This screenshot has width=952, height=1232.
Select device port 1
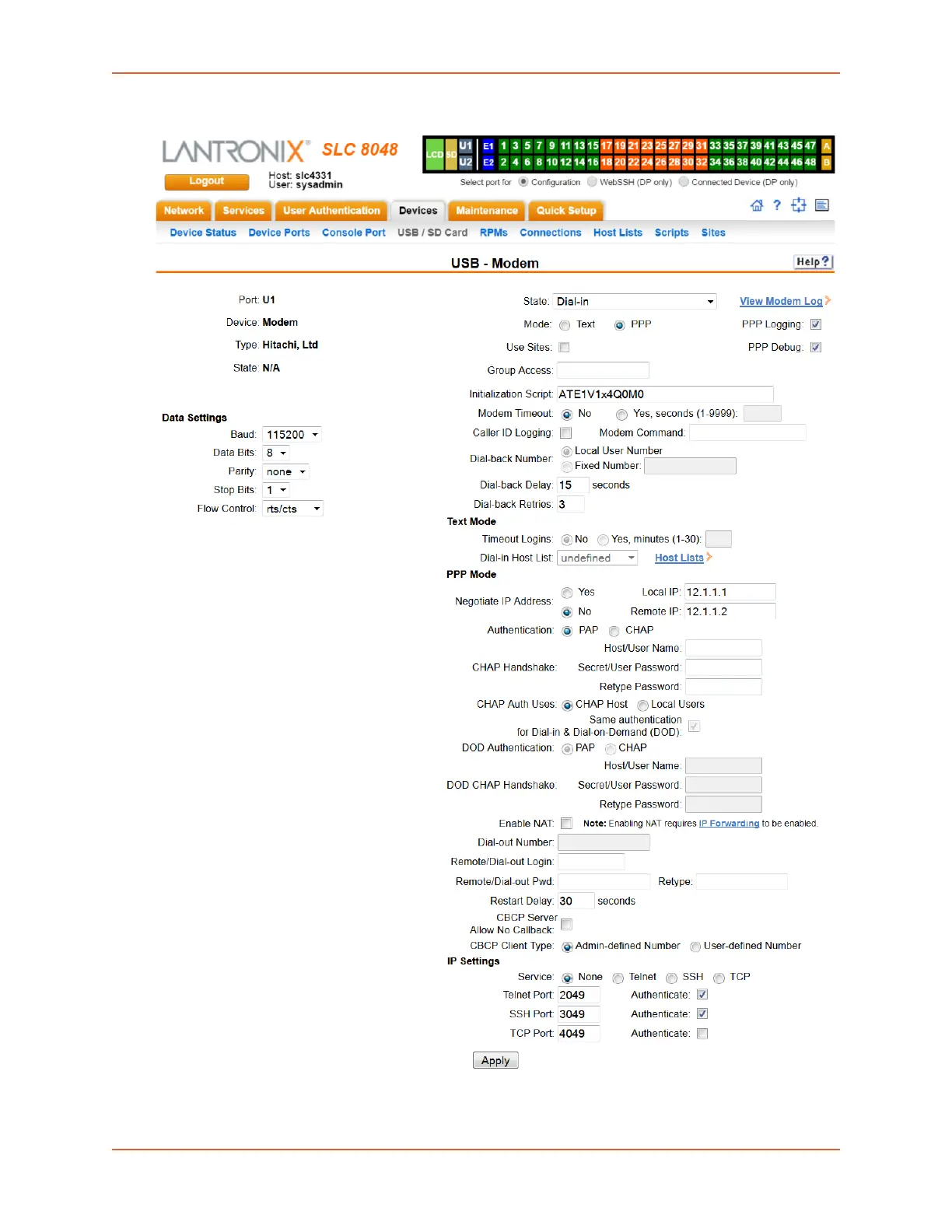click(x=503, y=145)
